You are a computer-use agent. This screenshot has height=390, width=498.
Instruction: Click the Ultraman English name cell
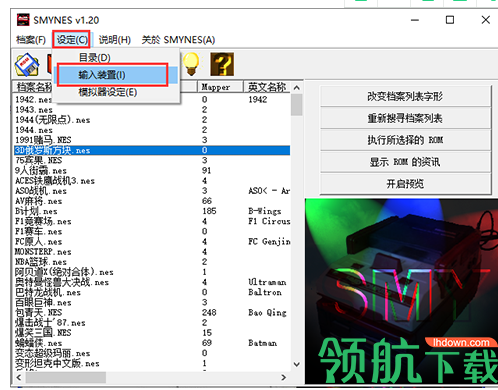pos(267,282)
